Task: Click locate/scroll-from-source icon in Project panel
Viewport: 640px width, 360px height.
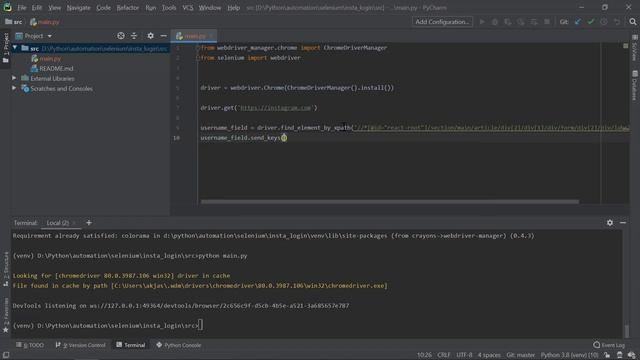Action: click(x=121, y=36)
